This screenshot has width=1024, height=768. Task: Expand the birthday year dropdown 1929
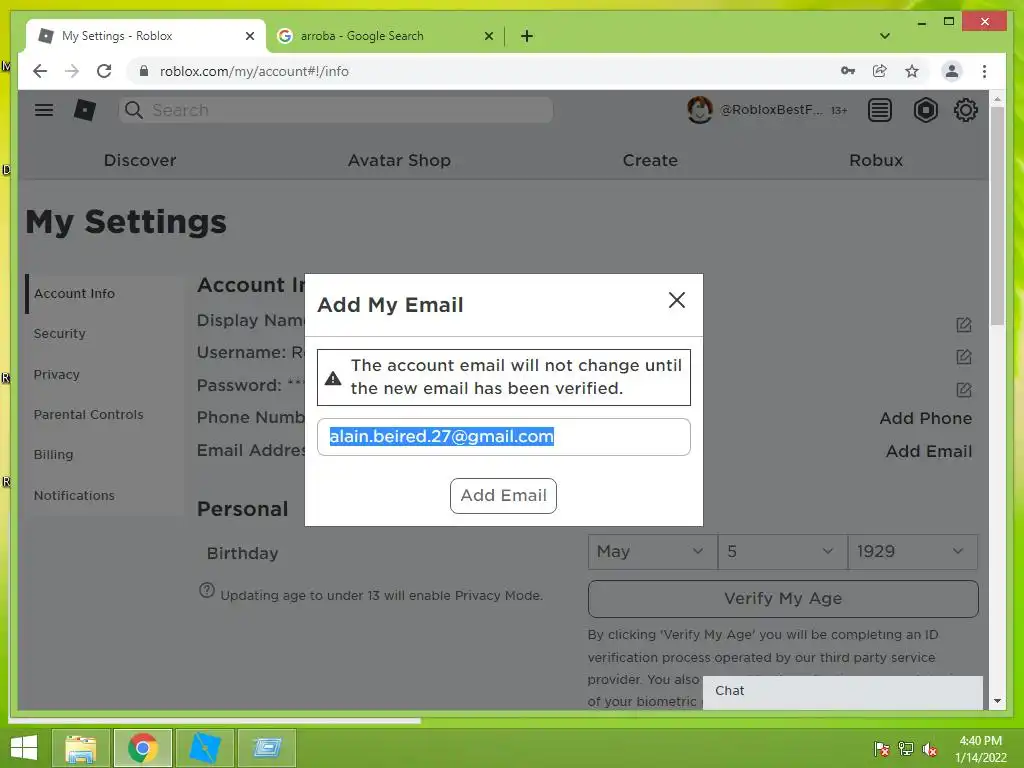pos(912,552)
